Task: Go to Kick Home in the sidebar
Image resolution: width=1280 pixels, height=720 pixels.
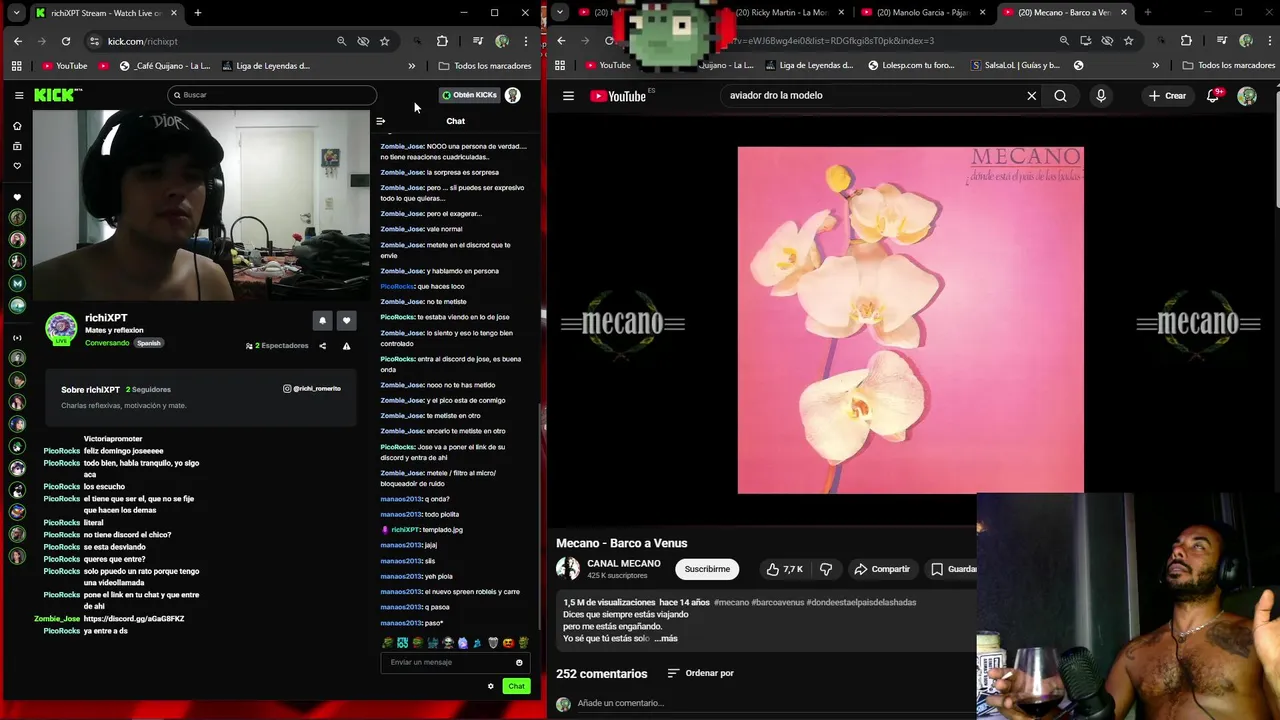Action: coord(17,126)
